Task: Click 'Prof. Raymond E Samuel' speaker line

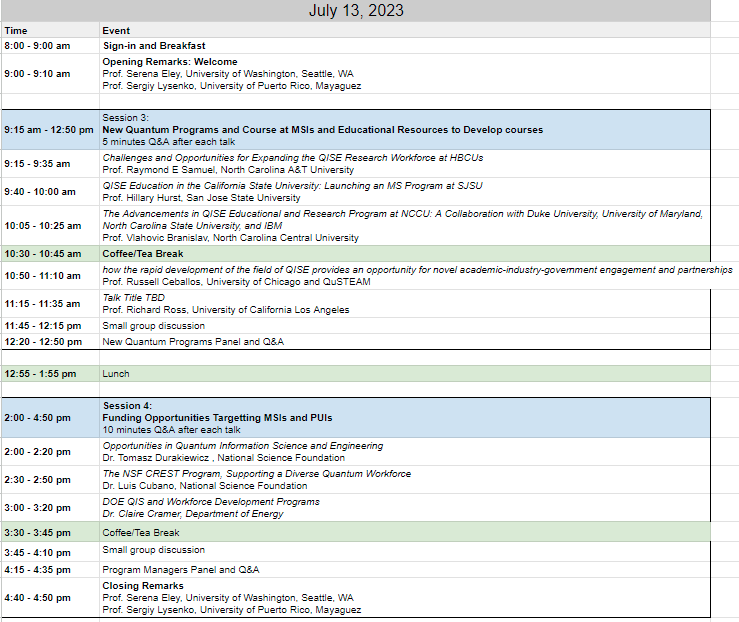Action: click(228, 170)
